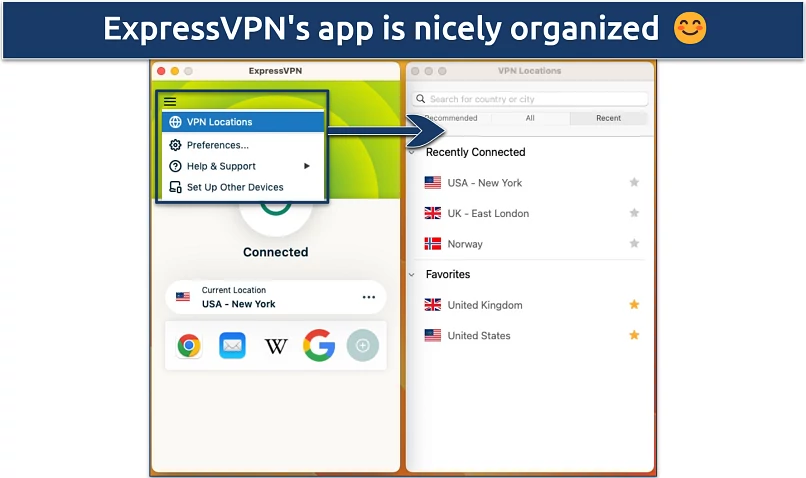This screenshot has height=478, width=806.
Task: Open the hamburger menu icon in ExpressVPN
Action: click(170, 102)
